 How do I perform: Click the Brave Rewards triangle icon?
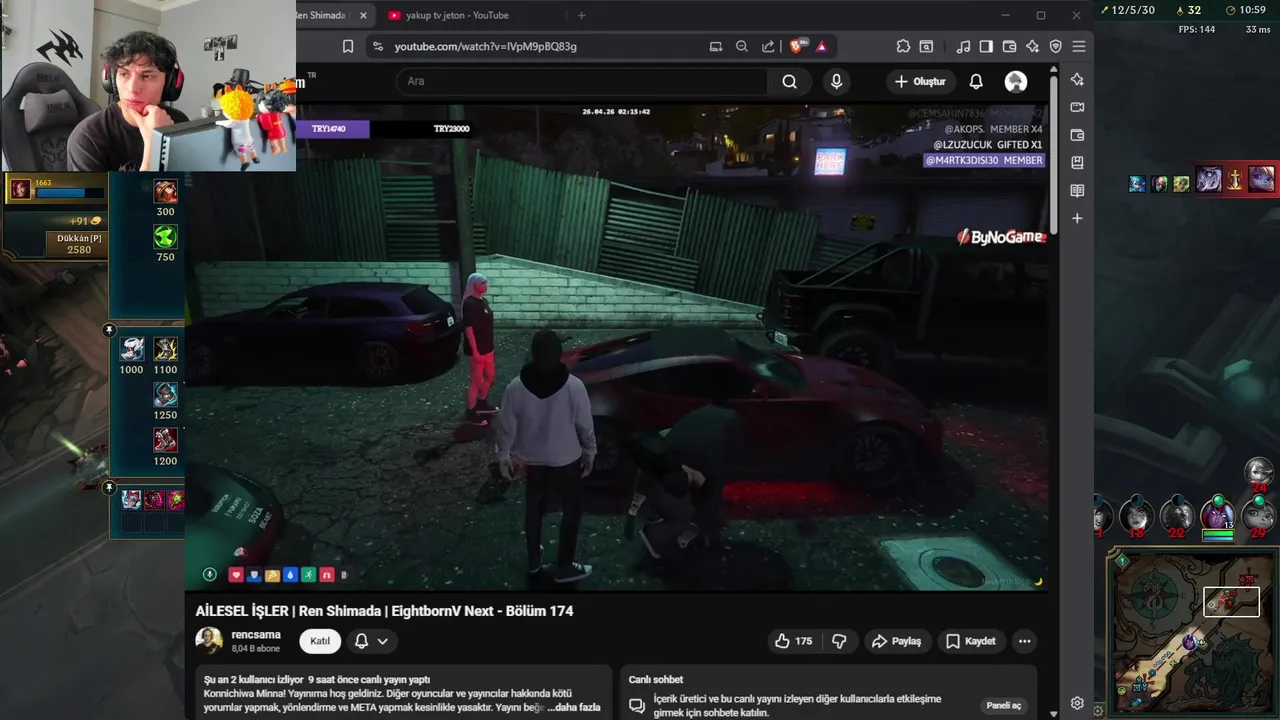(x=821, y=46)
